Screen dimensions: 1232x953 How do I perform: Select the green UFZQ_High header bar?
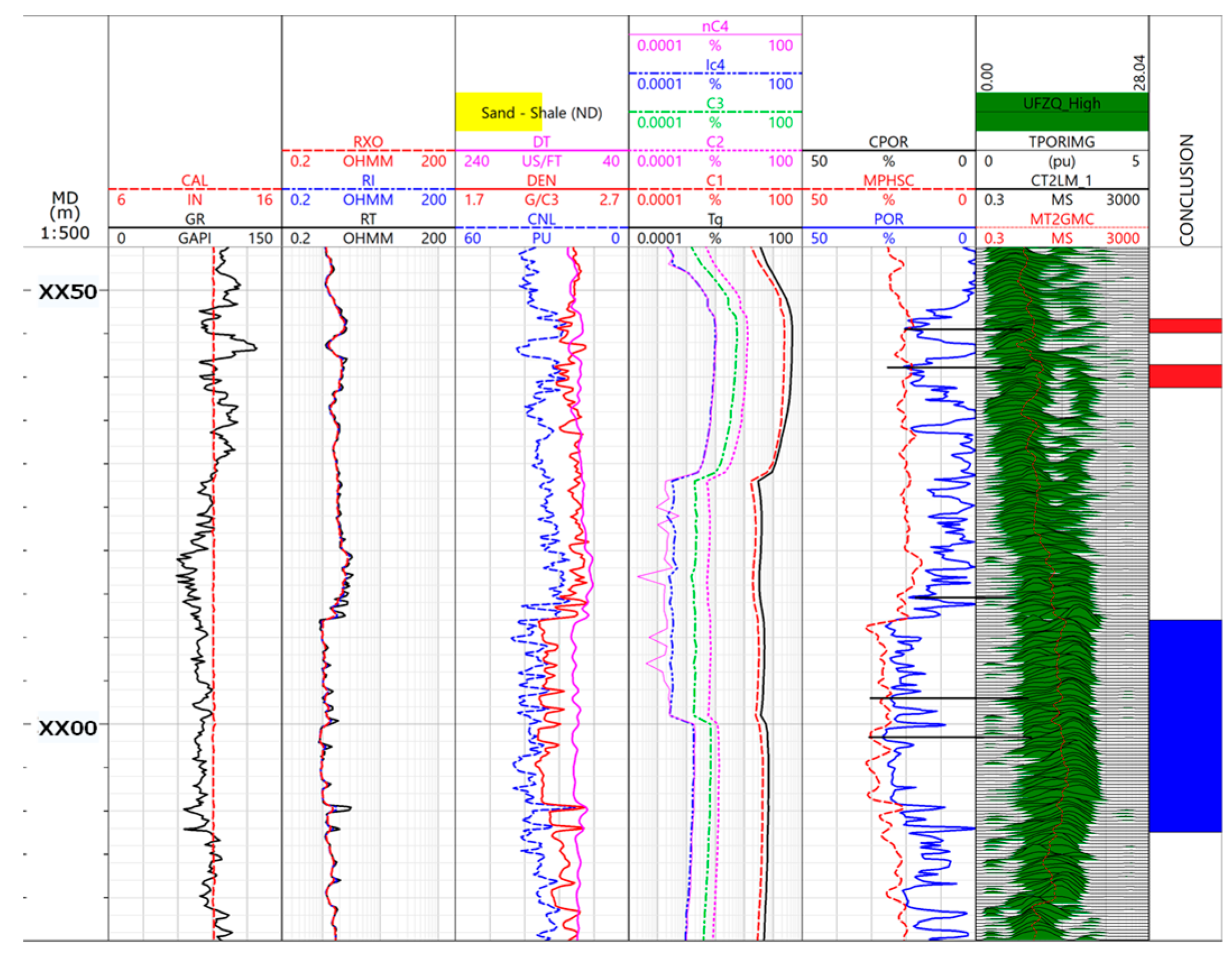(x=1062, y=111)
